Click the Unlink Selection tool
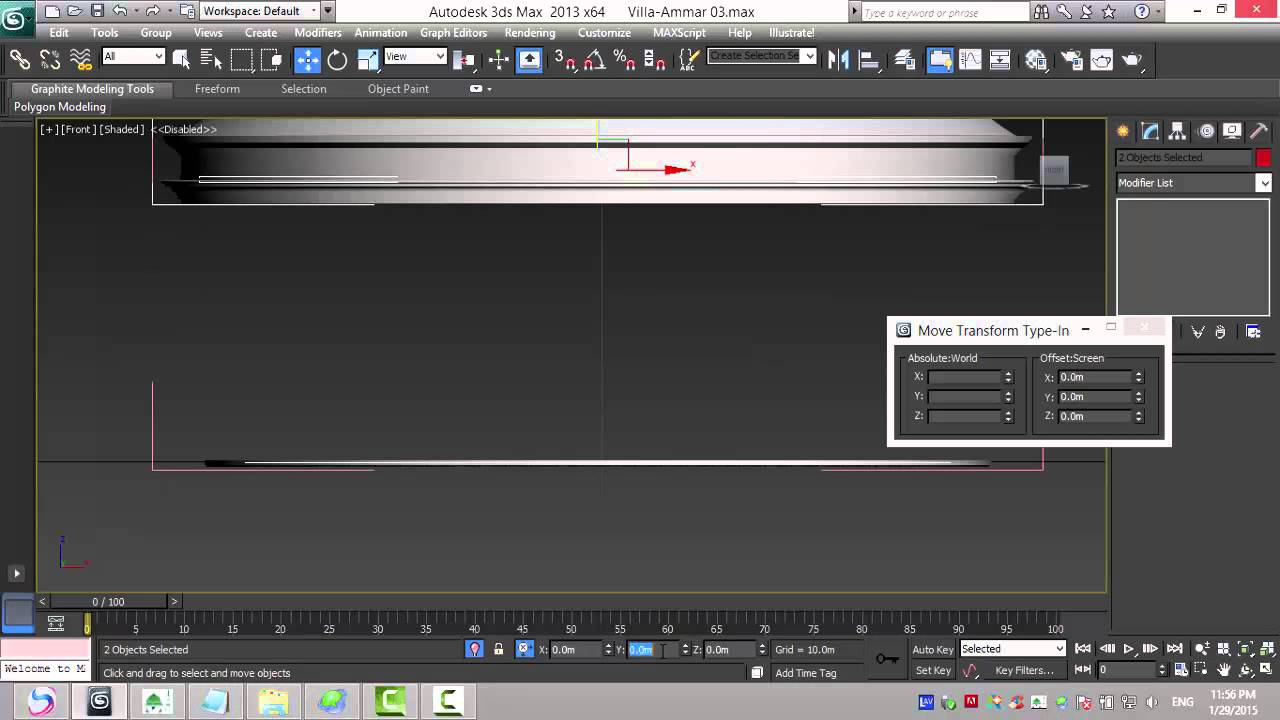 [51, 60]
